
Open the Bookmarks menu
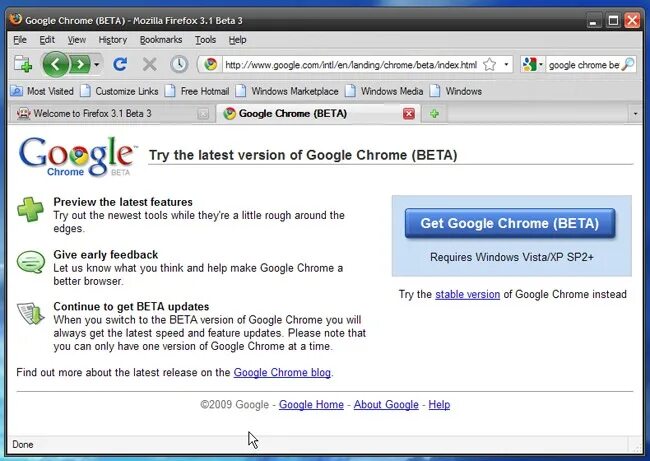161,40
